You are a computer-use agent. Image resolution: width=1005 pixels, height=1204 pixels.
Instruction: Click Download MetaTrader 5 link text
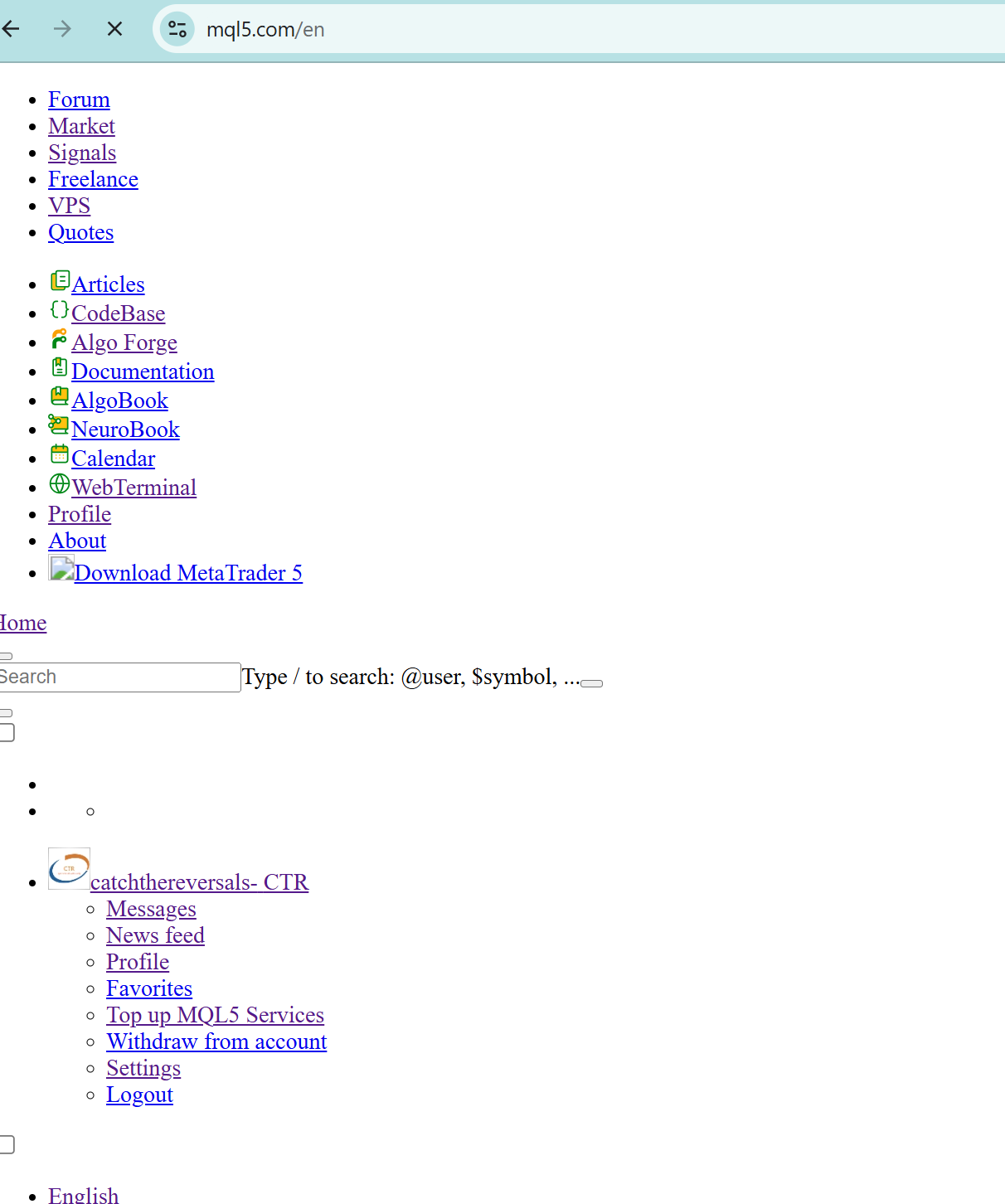click(x=188, y=573)
